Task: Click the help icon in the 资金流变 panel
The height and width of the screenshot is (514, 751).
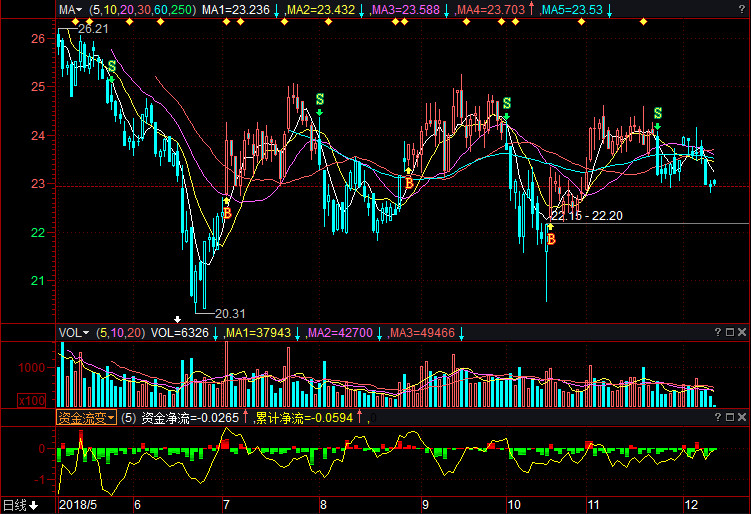Action: point(718,417)
